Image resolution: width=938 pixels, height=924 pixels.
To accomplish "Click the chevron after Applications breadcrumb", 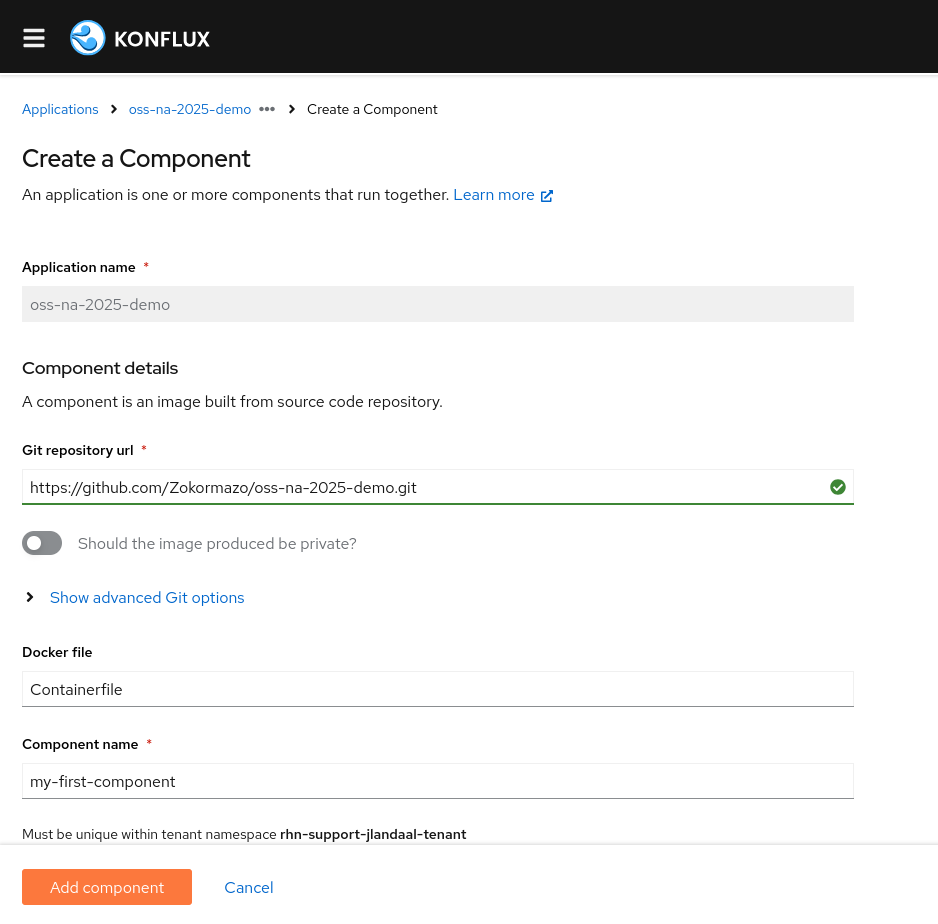I will [113, 110].
